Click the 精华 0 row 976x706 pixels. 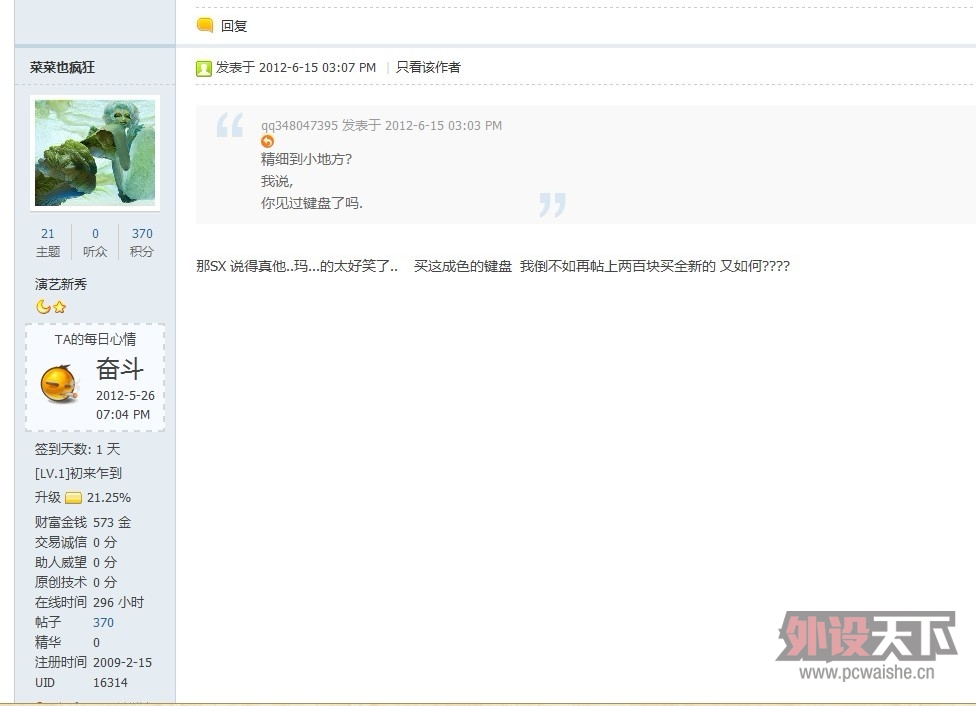pyautogui.click(x=67, y=642)
